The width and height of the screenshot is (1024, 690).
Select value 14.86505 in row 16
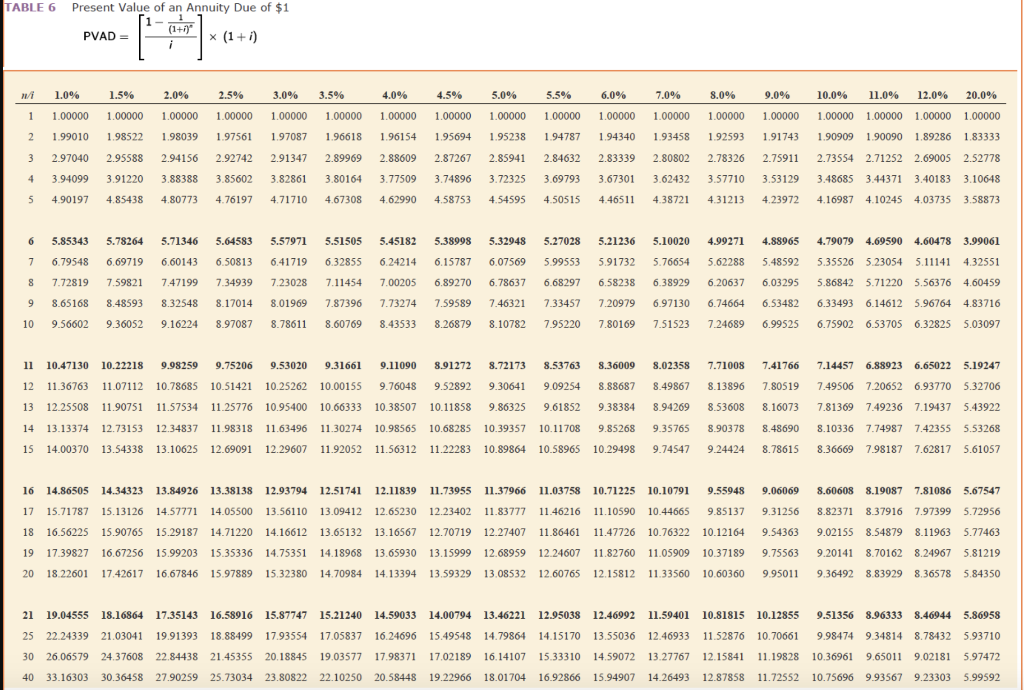tap(67, 490)
